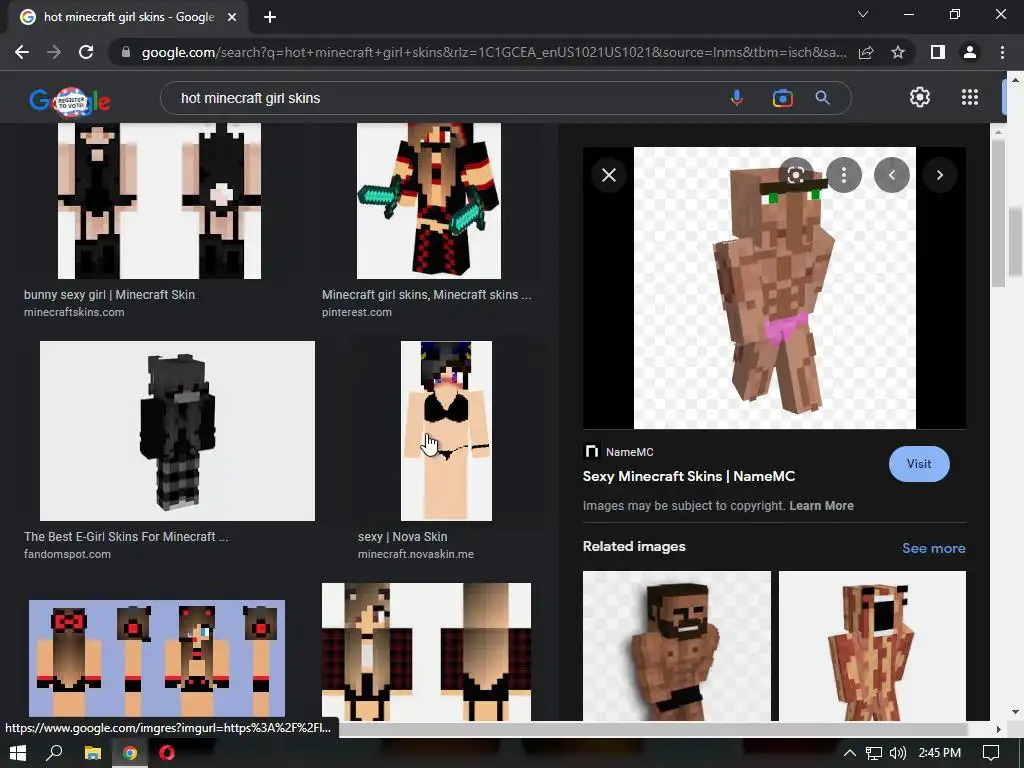Click the magnifier search button

tap(823, 98)
